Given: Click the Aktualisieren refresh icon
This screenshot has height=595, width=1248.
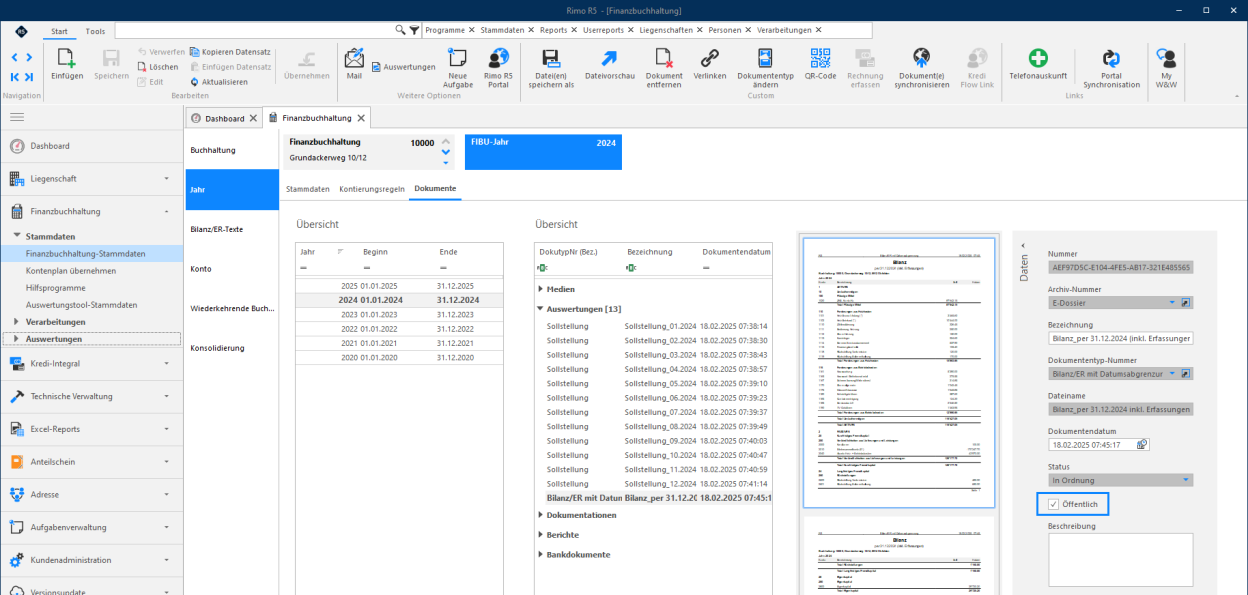Looking at the screenshot, I should pyautogui.click(x=194, y=82).
